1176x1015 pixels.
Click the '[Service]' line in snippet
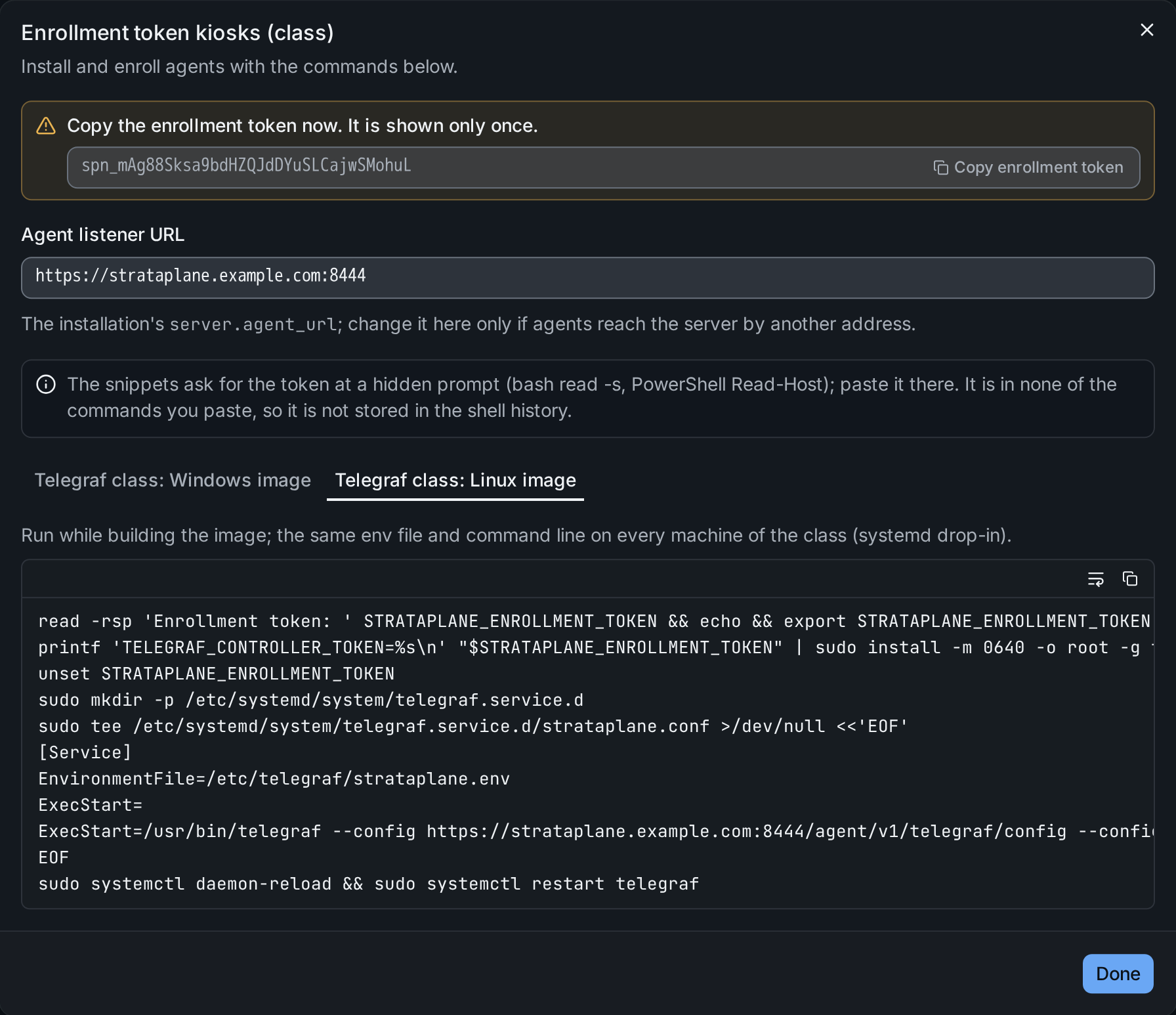pos(85,753)
